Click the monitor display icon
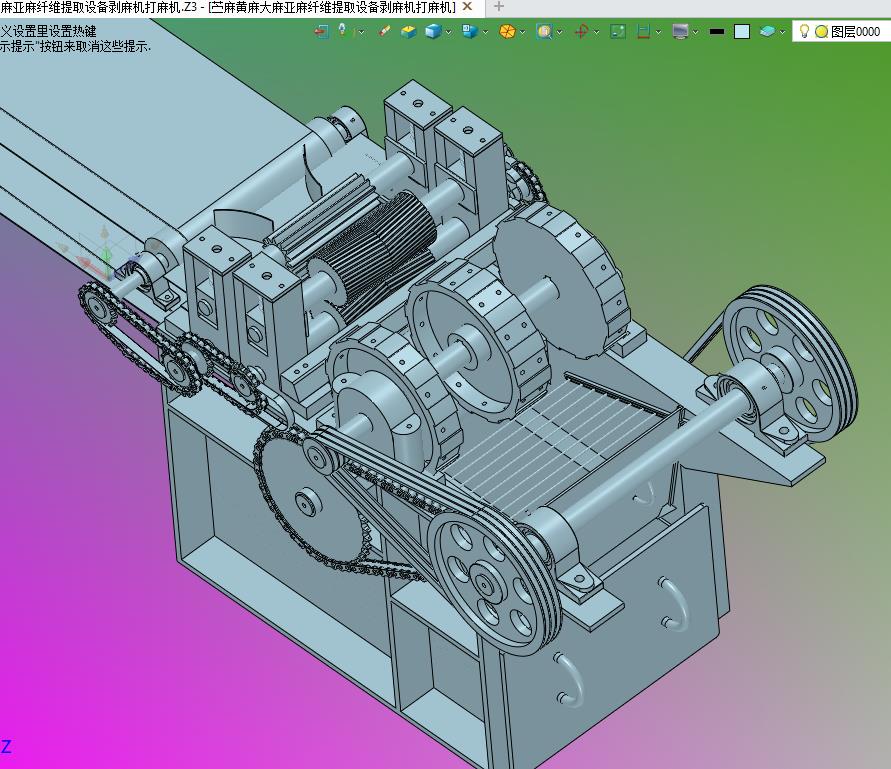891x769 pixels. coord(681,31)
